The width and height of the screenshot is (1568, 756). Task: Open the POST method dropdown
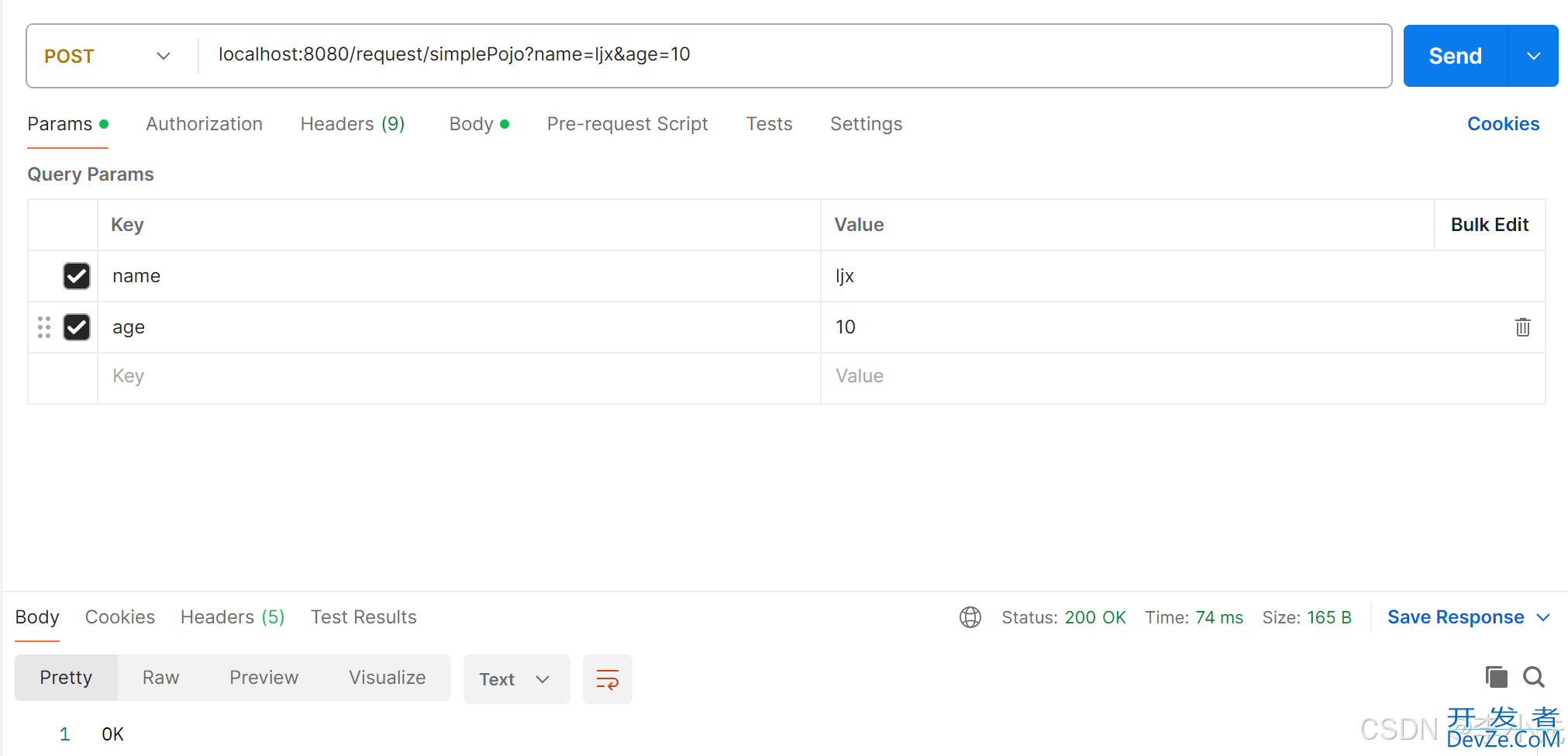(107, 56)
